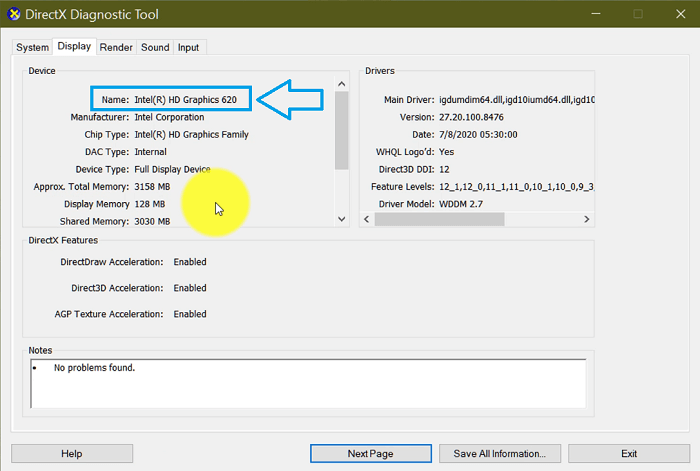The image size is (700, 471).
Task: Click the Help button
Action: click(x=72, y=454)
